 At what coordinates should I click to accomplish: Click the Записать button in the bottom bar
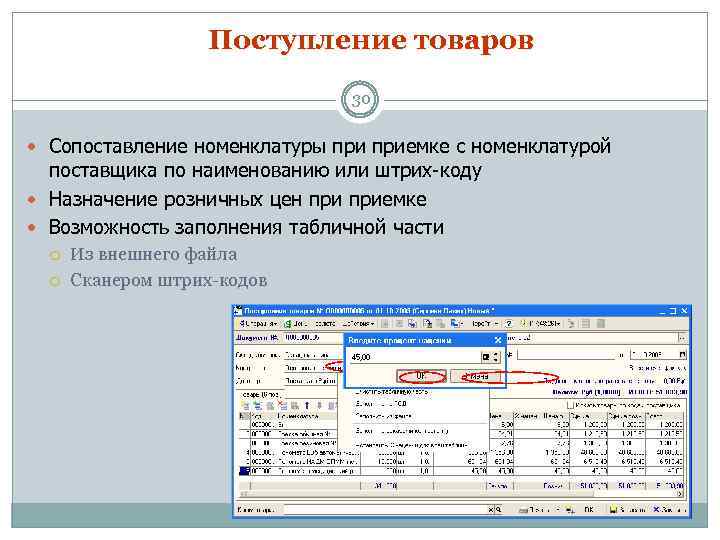tap(627, 510)
